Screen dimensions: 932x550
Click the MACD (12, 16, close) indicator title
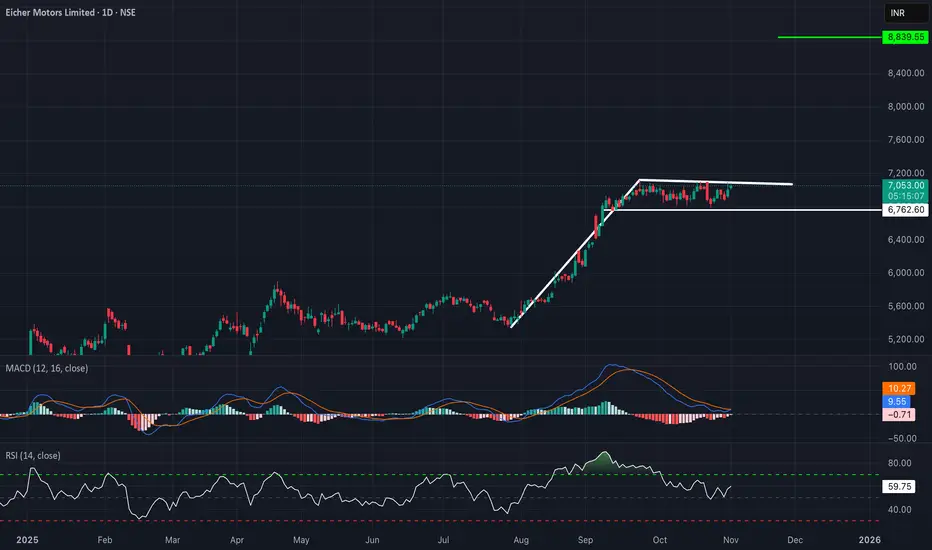(46, 369)
